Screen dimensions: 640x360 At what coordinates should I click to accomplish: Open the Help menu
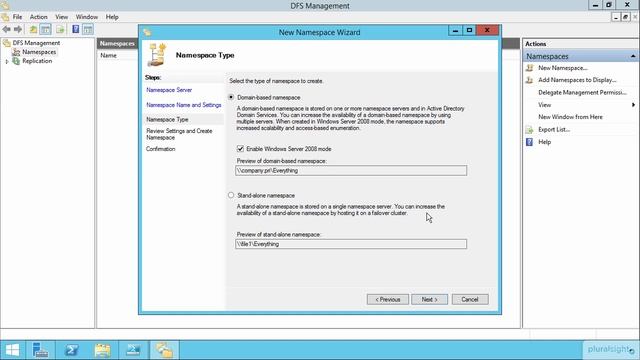[x=112, y=17]
